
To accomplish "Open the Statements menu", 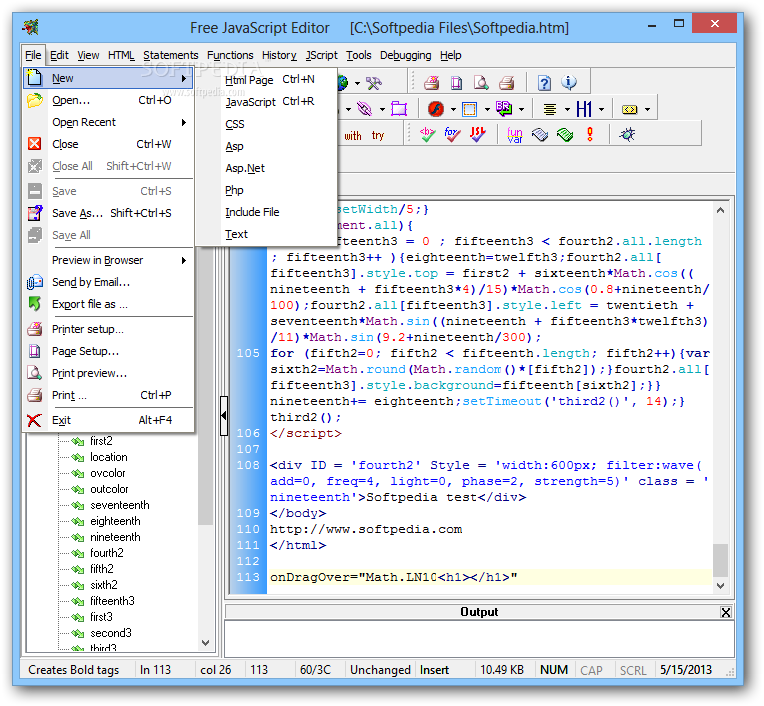I will [171, 55].
